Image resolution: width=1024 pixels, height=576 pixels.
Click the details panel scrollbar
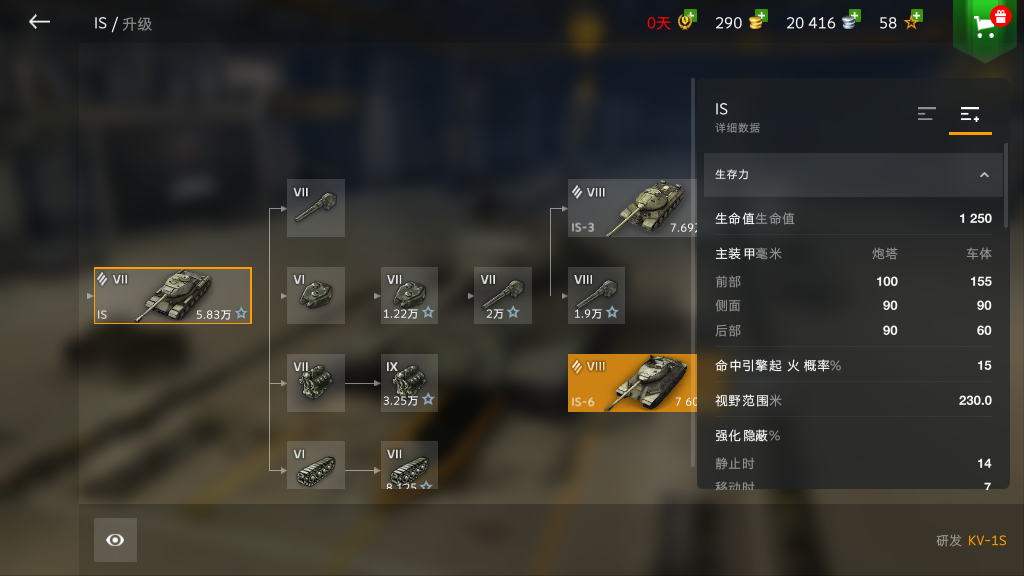click(1006, 185)
